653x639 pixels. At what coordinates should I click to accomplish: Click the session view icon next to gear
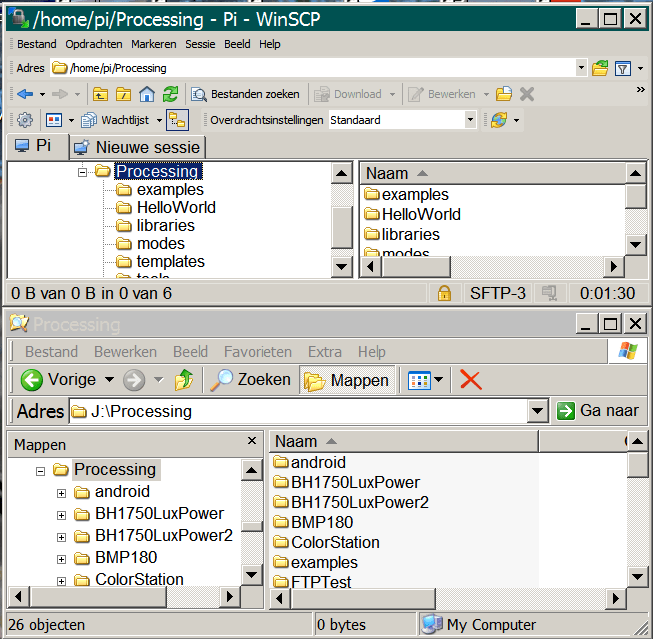tap(54, 120)
